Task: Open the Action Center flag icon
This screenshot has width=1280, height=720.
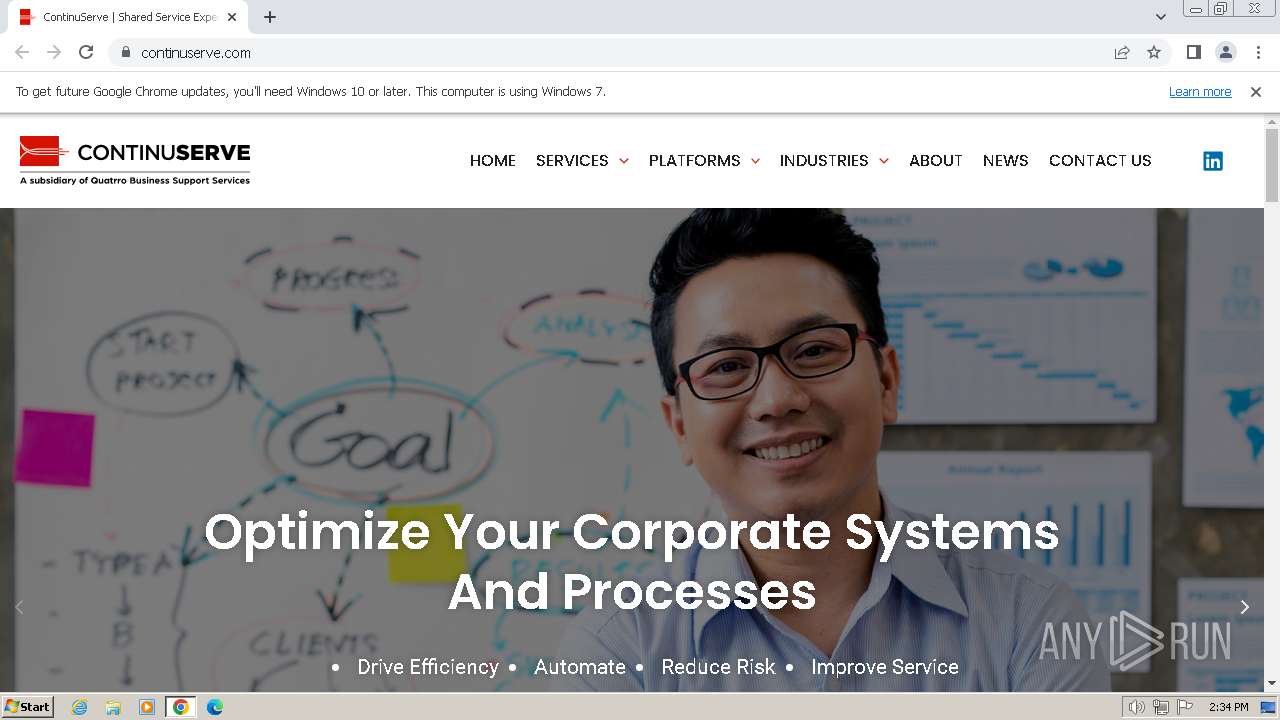Action: click(x=1185, y=707)
